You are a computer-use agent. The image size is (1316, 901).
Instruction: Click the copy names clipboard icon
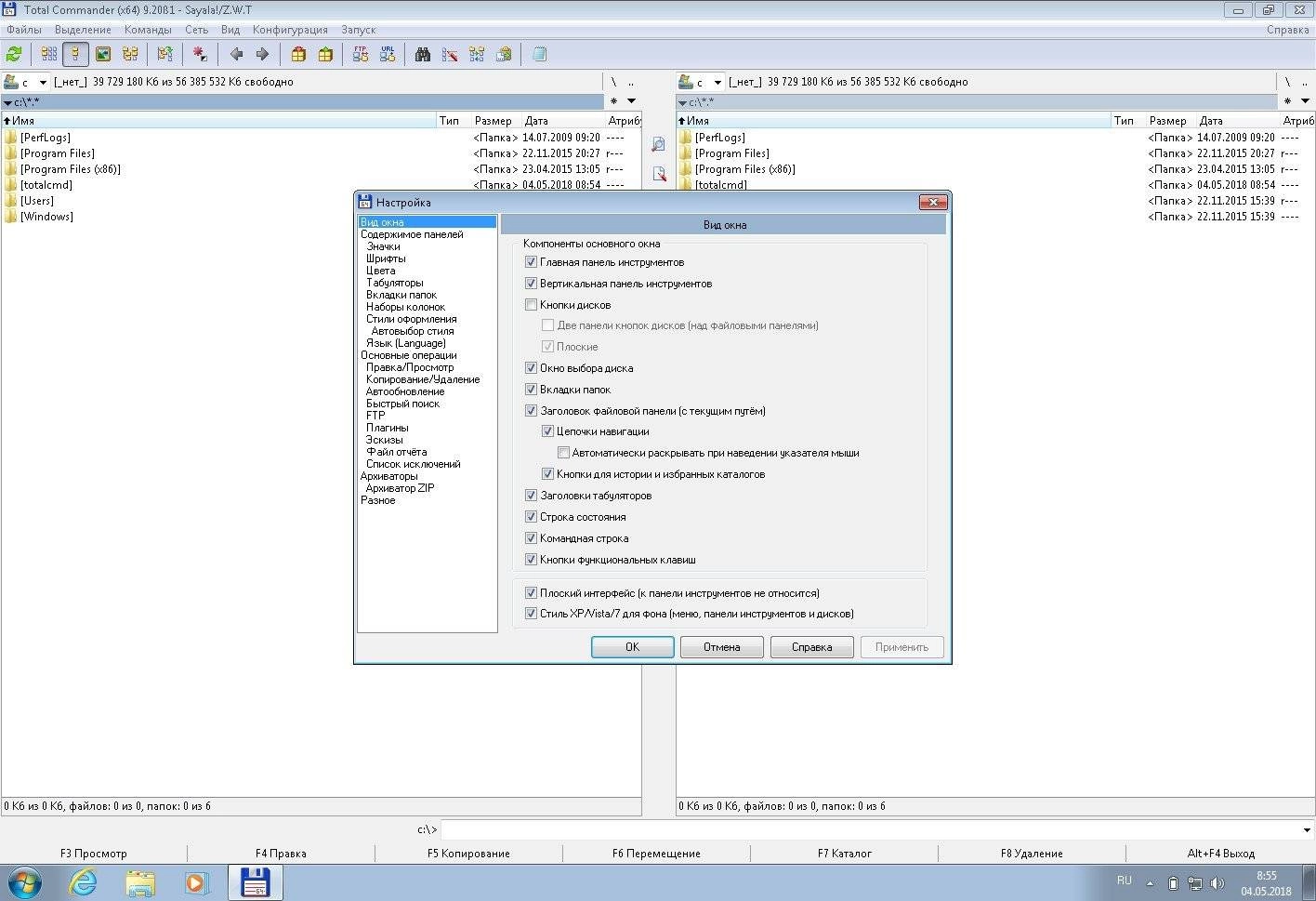tap(504, 54)
